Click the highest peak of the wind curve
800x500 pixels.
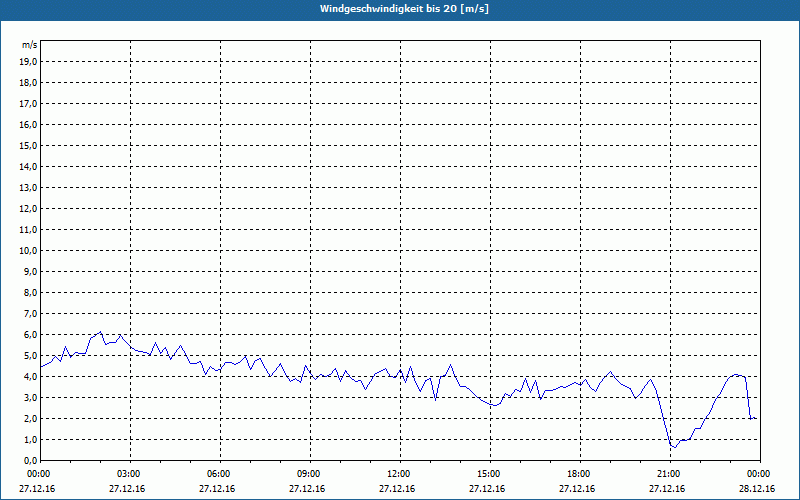tap(101, 332)
